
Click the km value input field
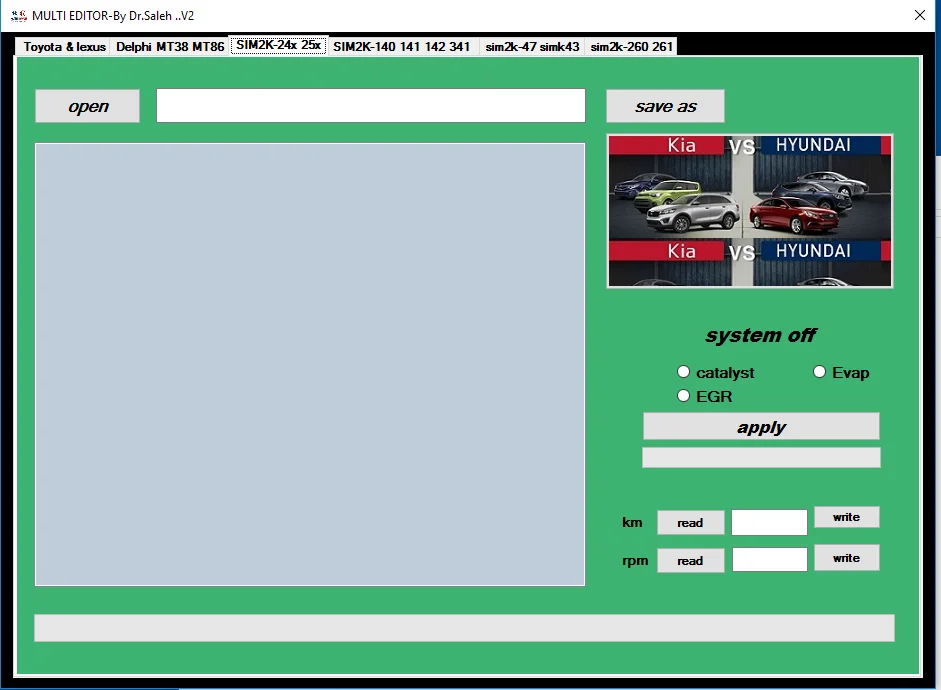(x=769, y=523)
